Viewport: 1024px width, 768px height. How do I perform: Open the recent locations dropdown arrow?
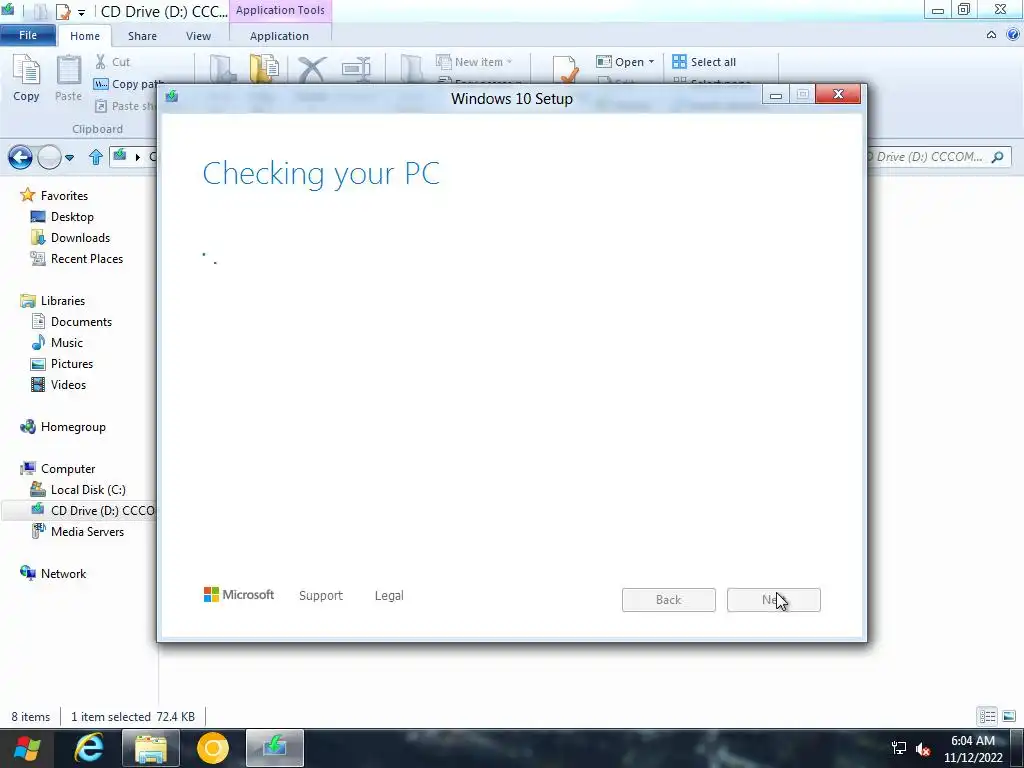coord(70,158)
